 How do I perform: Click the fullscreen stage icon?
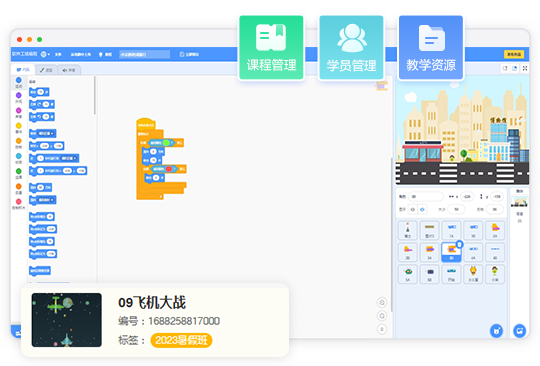[x=525, y=69]
